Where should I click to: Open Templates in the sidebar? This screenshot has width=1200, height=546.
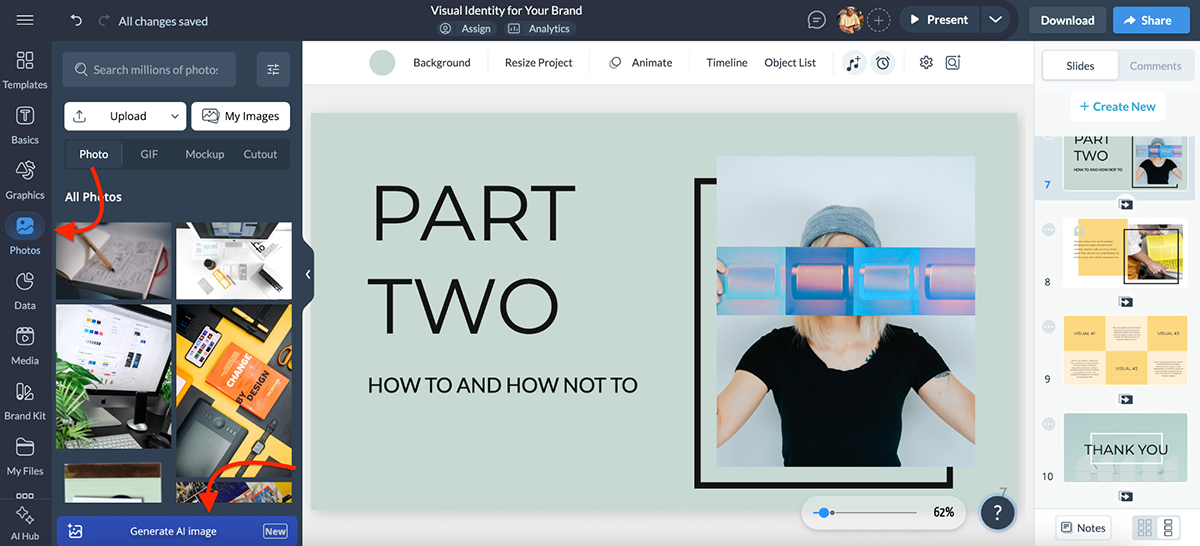tap(25, 69)
